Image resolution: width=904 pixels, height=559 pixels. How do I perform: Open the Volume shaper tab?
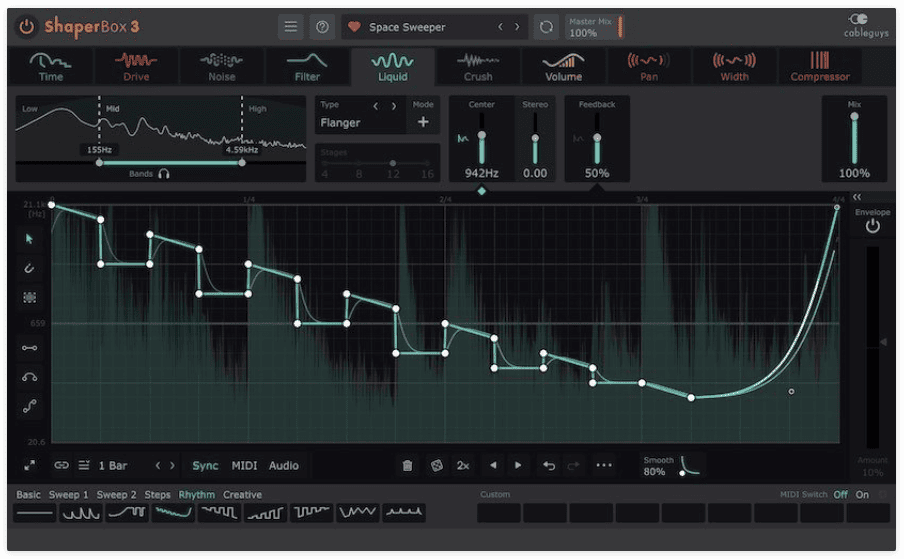click(x=563, y=67)
